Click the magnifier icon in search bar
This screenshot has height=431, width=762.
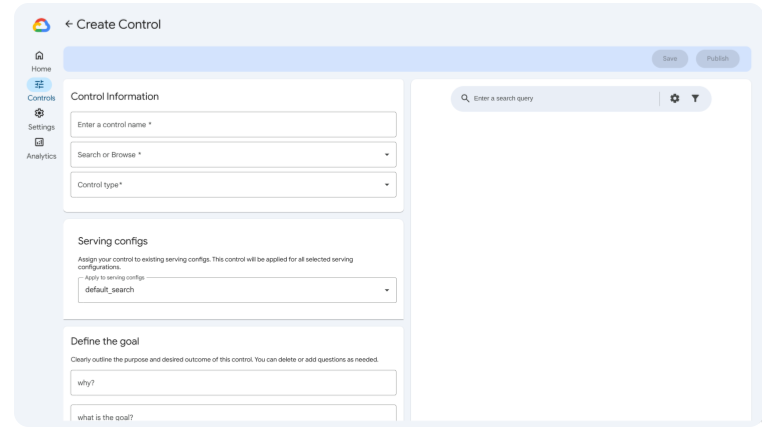coord(465,98)
